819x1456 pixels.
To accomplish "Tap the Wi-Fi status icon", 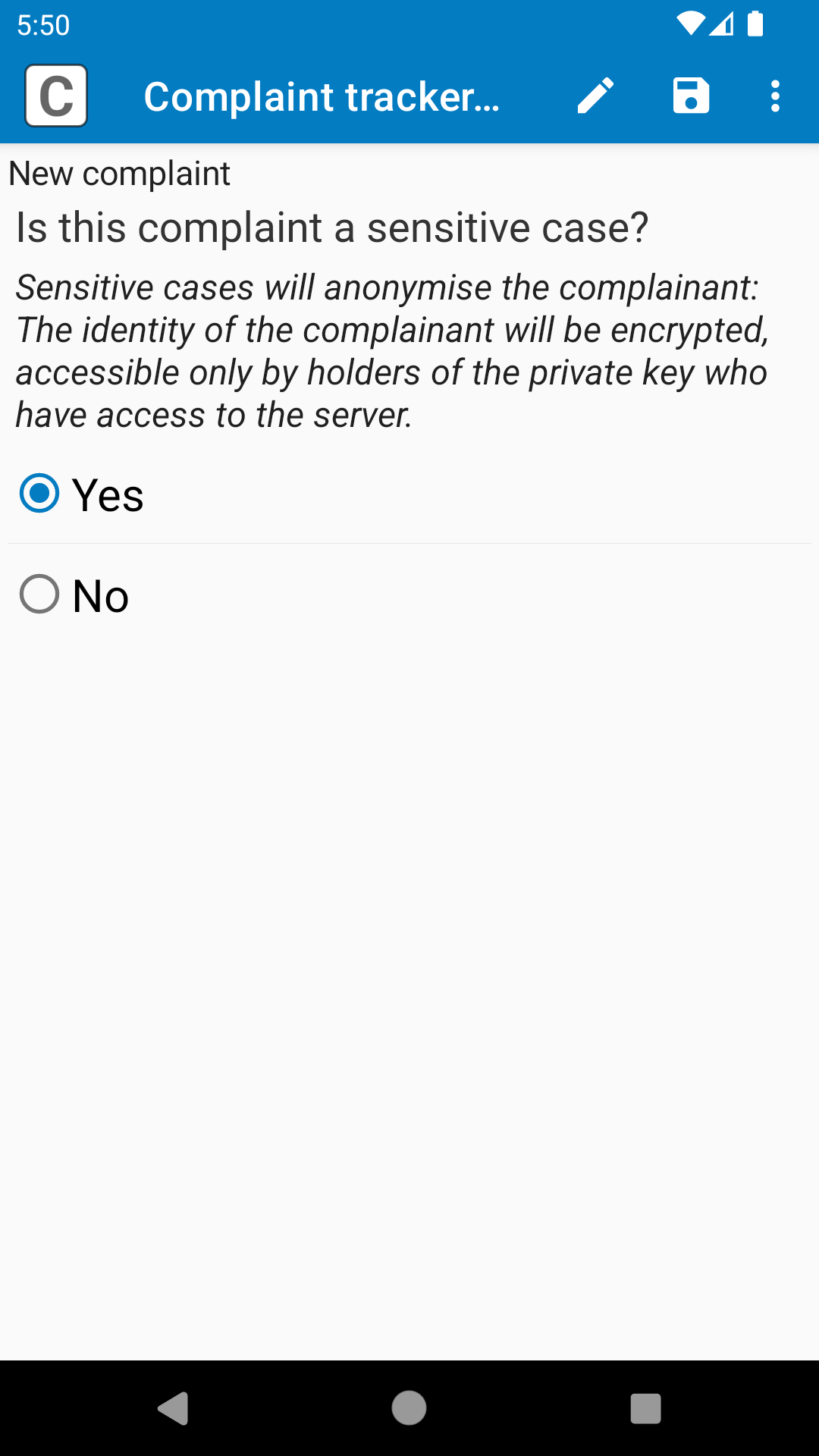I will [690, 24].
